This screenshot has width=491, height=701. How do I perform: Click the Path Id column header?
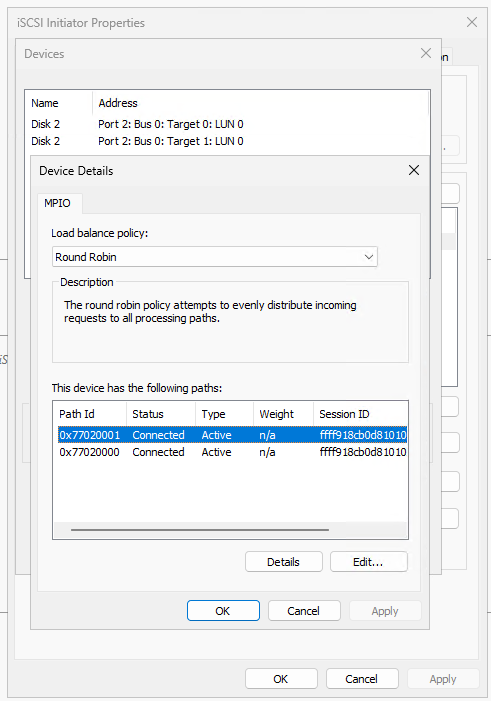pyautogui.click(x=90, y=414)
